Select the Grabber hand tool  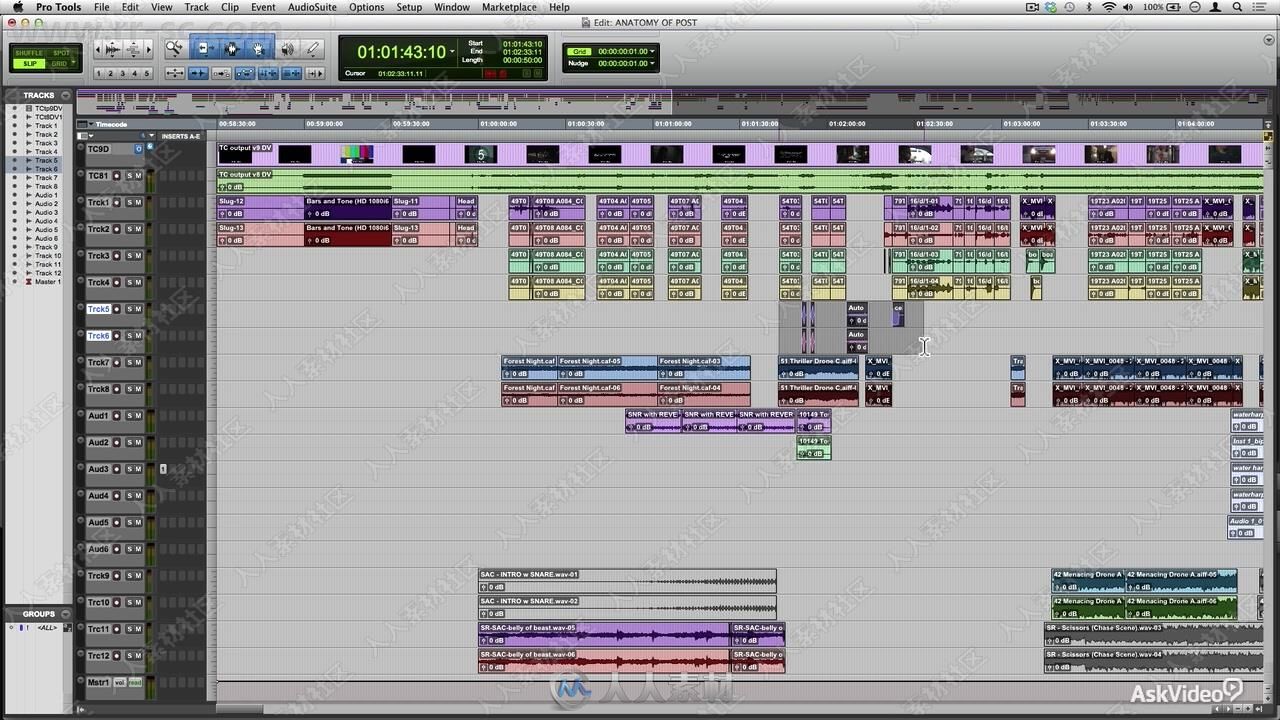tap(259, 48)
